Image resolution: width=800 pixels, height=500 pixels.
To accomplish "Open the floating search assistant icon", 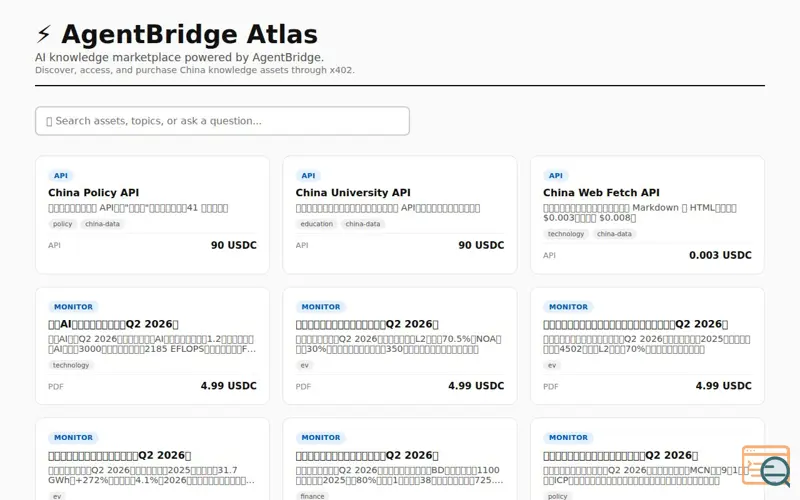I will point(767,466).
